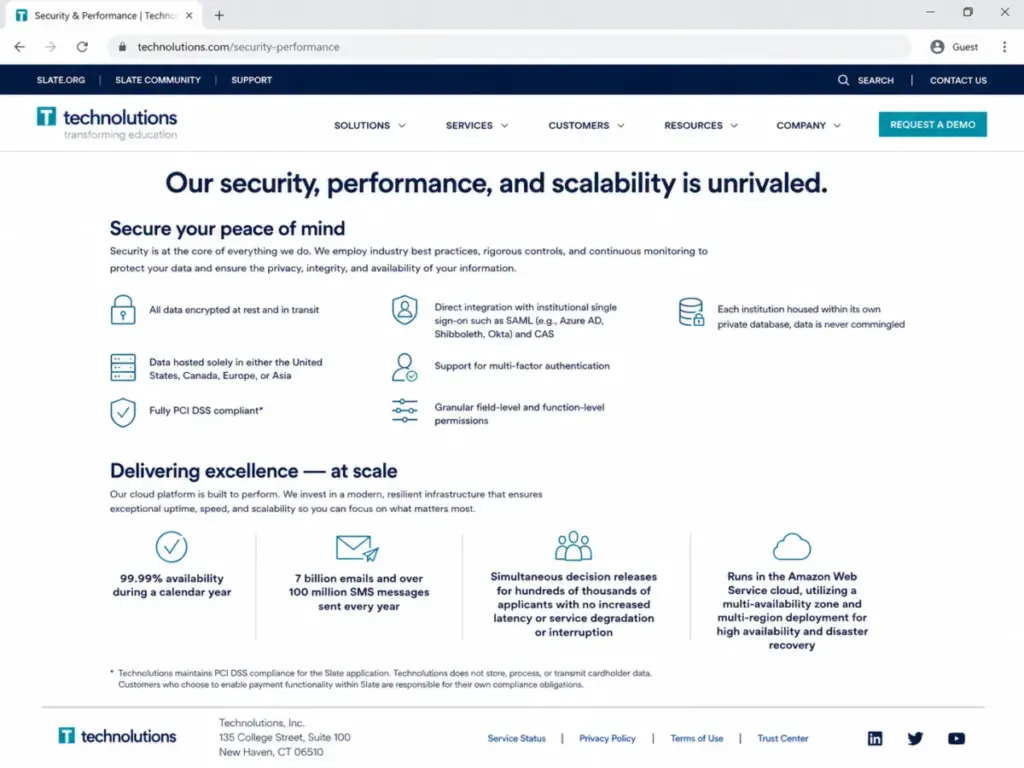The height and width of the screenshot is (768, 1024).
Task: Click the browser forward arrow
Action: point(50,47)
